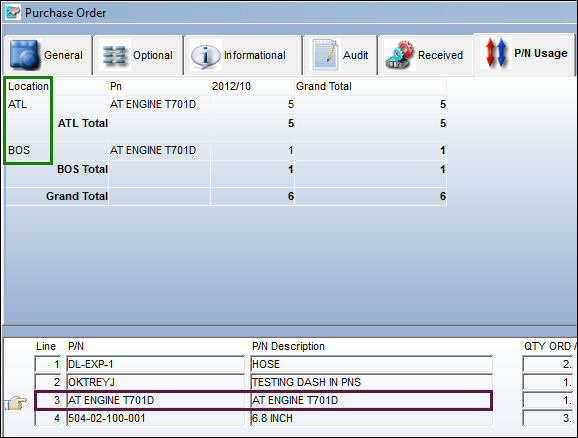578x438 pixels.
Task: Click QTY ORD field for 6.8 INCH line
Action: pyautogui.click(x=548, y=418)
